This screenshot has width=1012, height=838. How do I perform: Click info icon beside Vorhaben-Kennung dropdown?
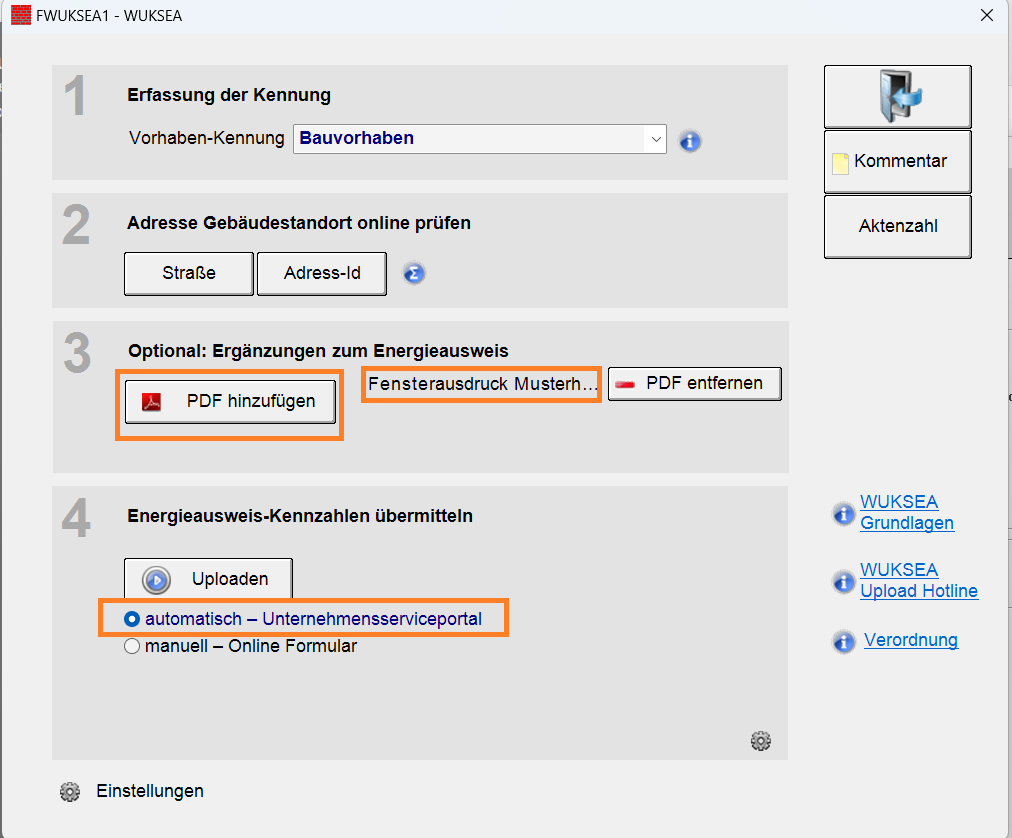(x=690, y=141)
